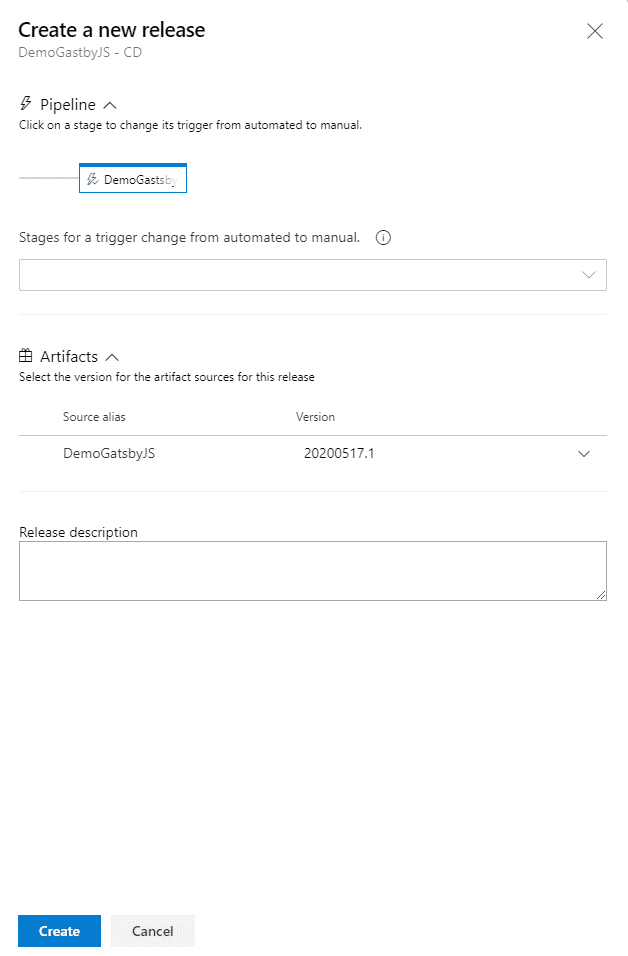The image size is (628, 956).
Task: Click the Version column header
Action: point(315,417)
